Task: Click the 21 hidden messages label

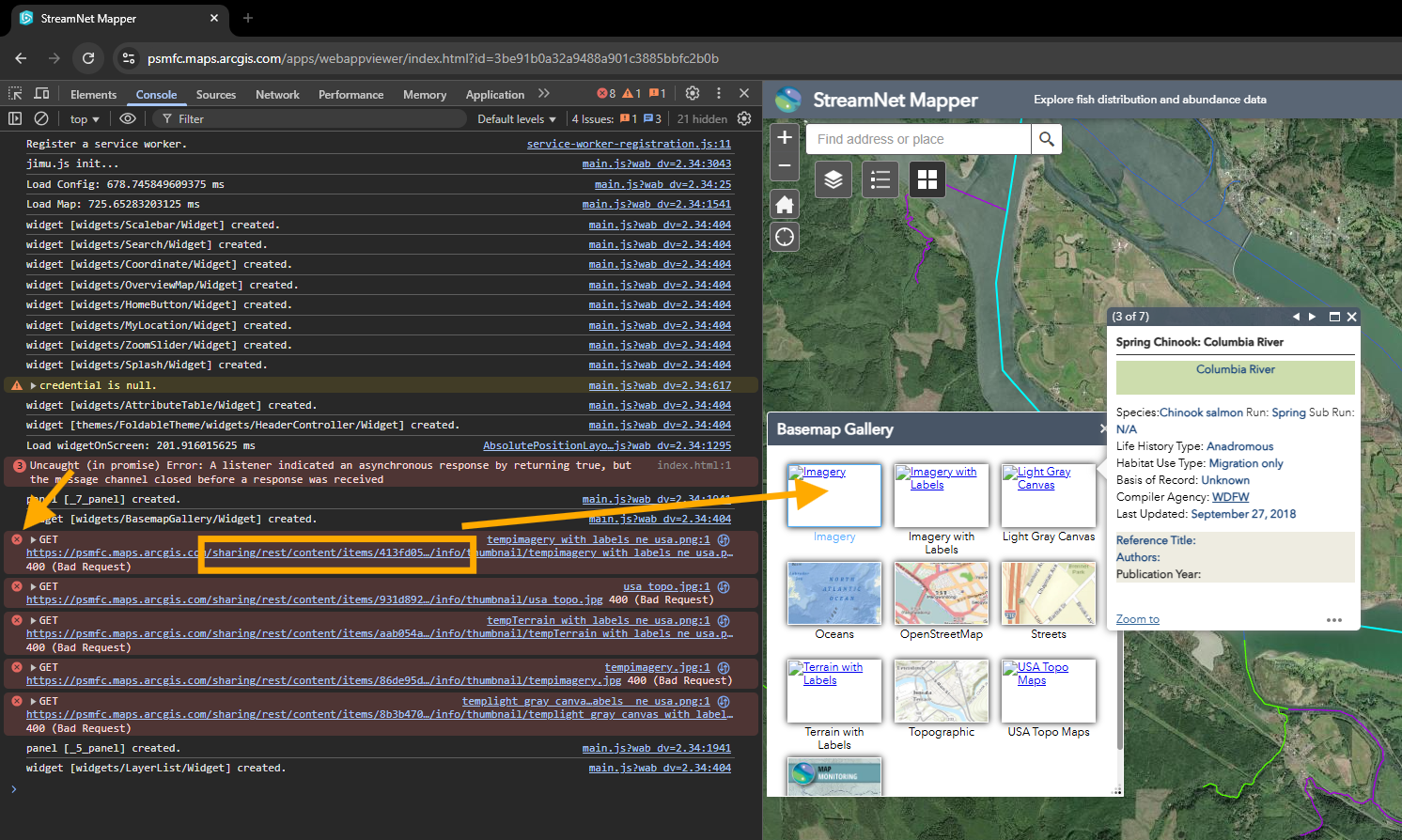Action: pos(702,119)
